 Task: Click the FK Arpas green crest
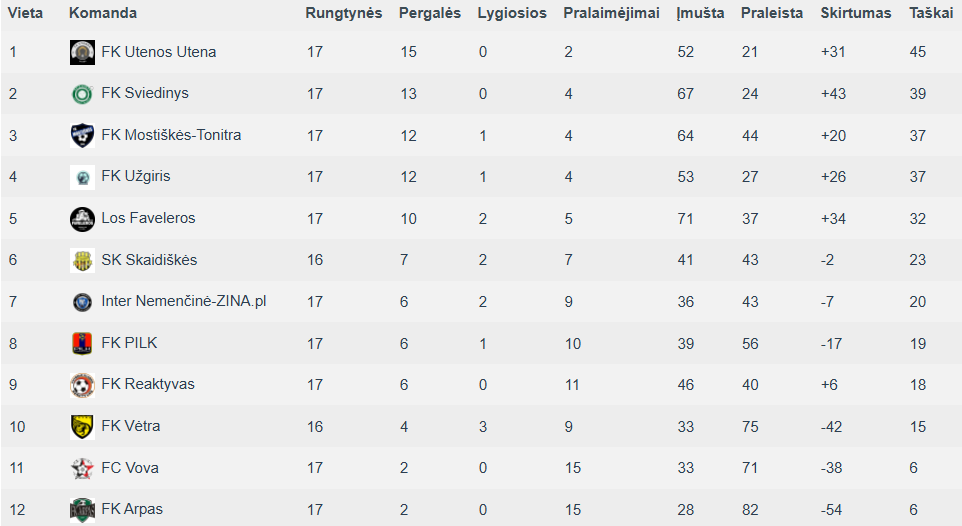82,510
